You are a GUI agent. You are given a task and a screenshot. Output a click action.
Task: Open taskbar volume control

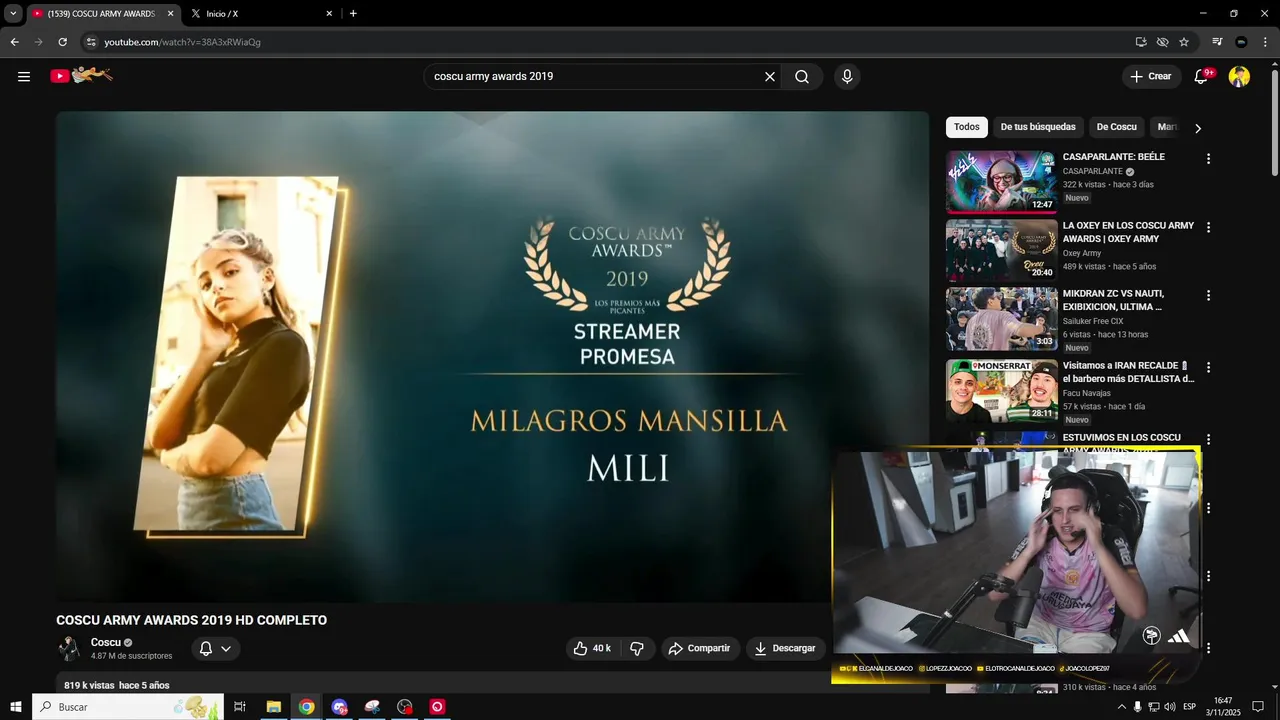(1170, 707)
